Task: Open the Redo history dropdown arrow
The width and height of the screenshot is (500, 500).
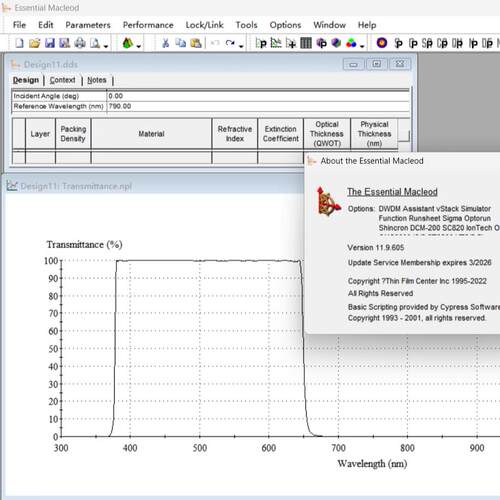Action: pyautogui.click(x=241, y=46)
